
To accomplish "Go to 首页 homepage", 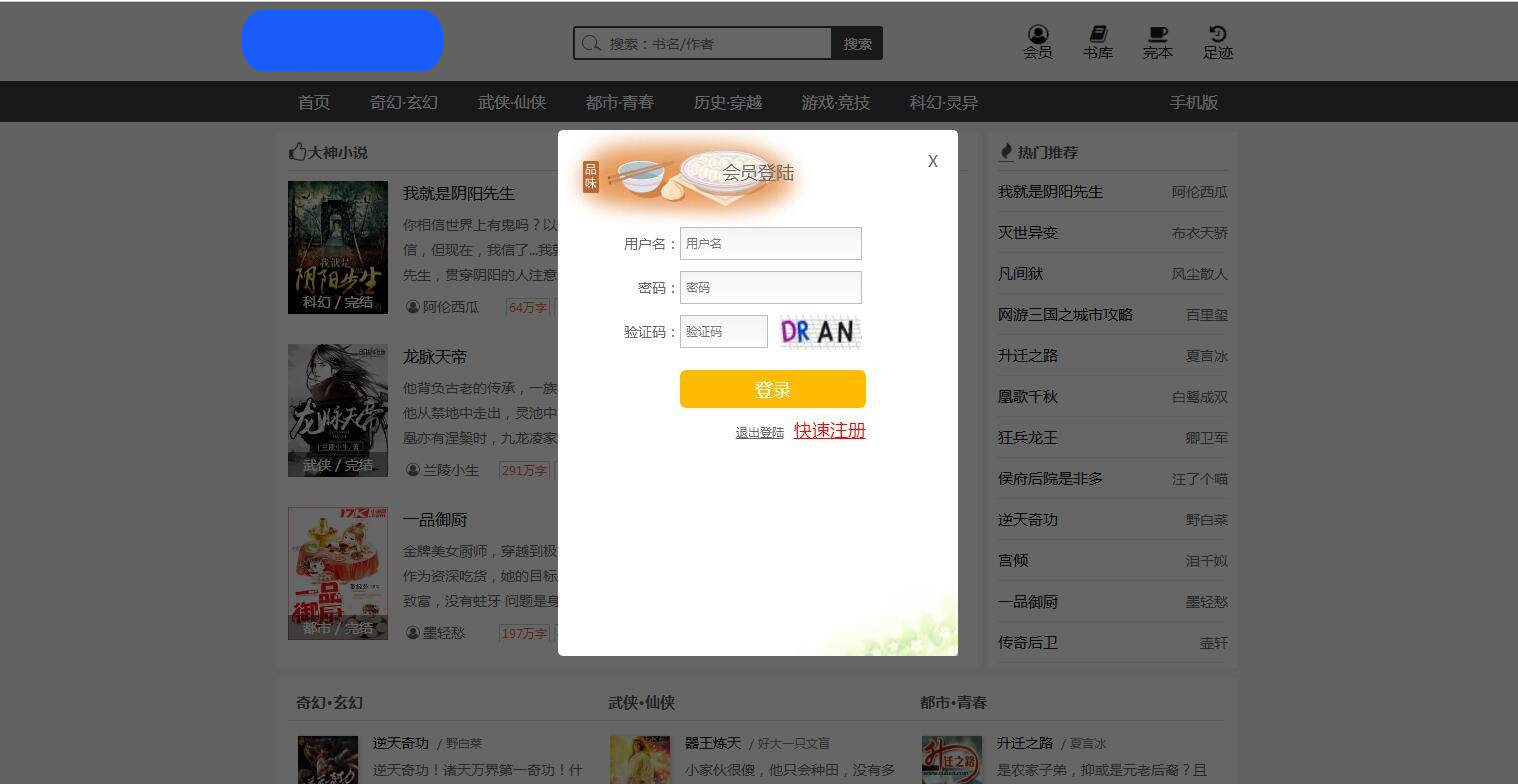I will point(312,101).
